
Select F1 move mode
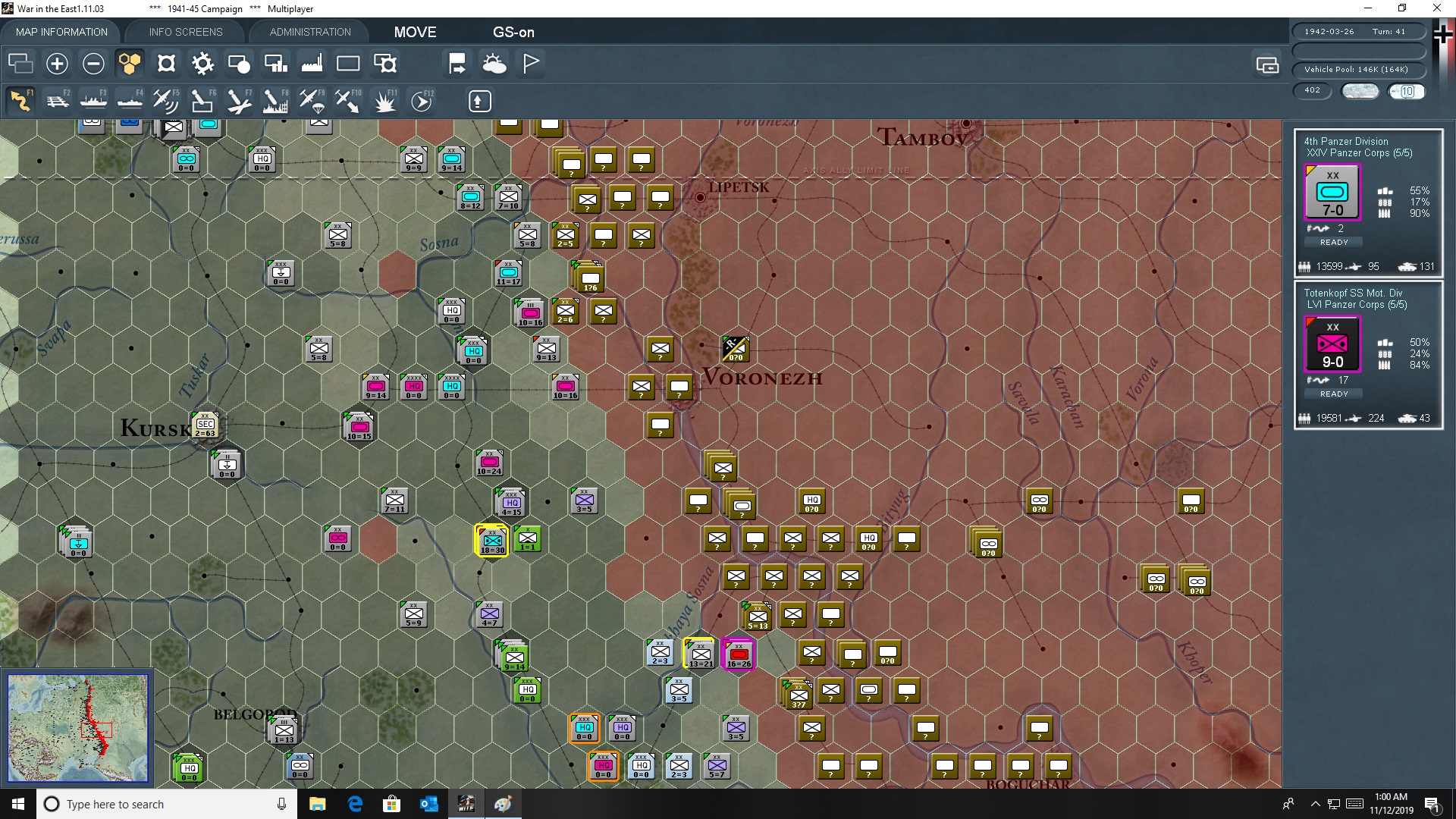point(20,100)
